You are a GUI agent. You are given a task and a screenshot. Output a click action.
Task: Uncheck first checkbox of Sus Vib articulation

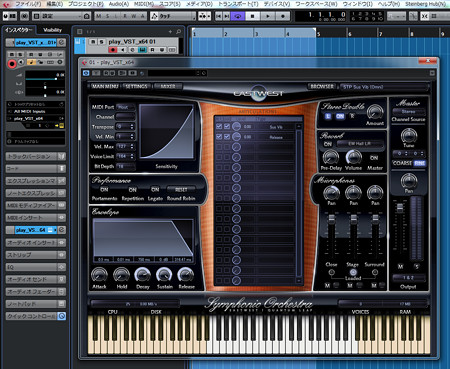(x=219, y=126)
